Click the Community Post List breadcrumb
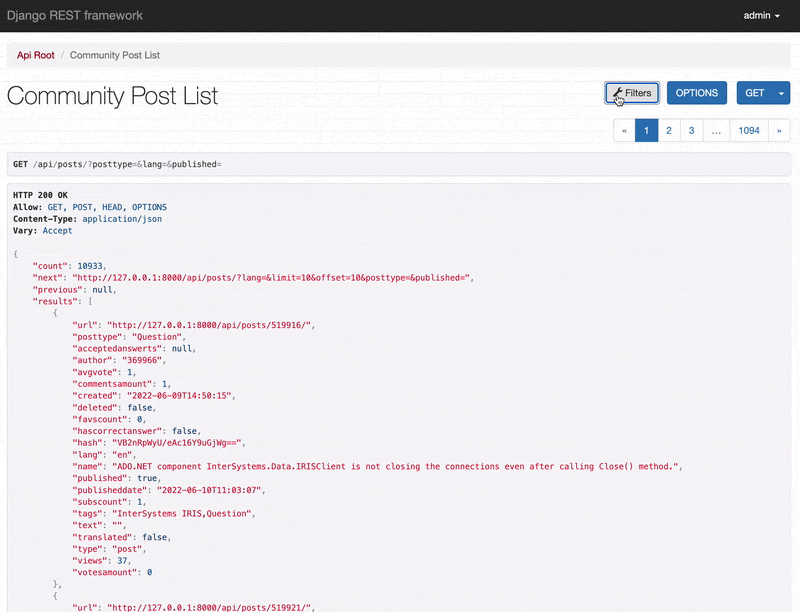The width and height of the screenshot is (800, 612). 115,55
